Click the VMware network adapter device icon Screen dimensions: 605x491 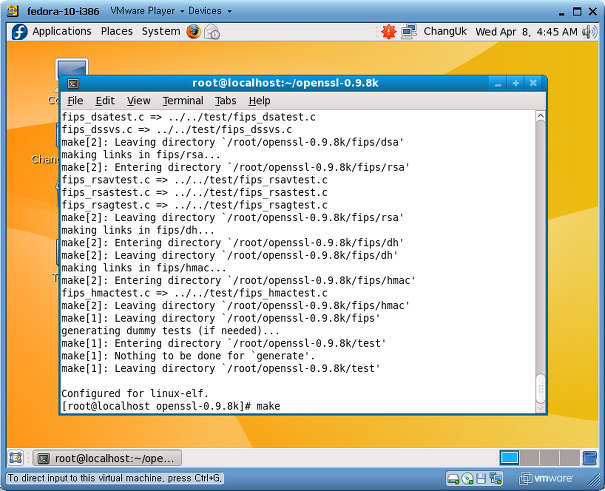click(x=495, y=479)
